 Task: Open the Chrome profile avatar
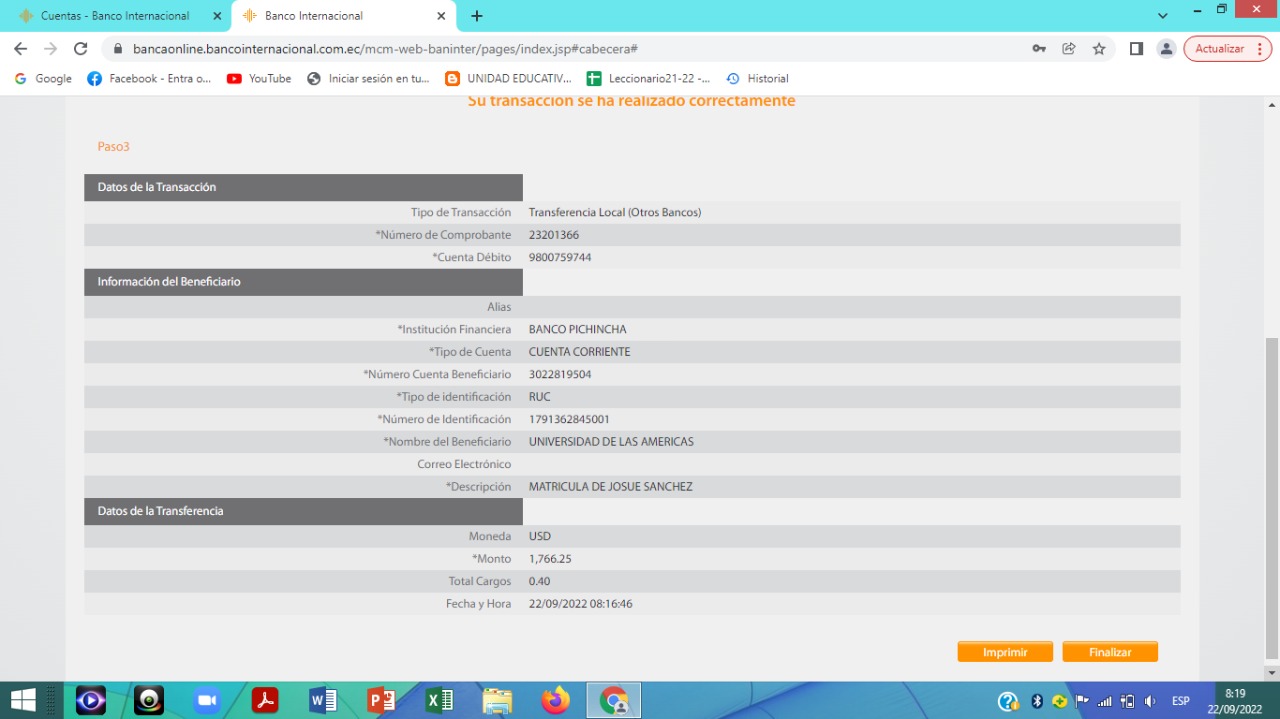[x=1166, y=49]
